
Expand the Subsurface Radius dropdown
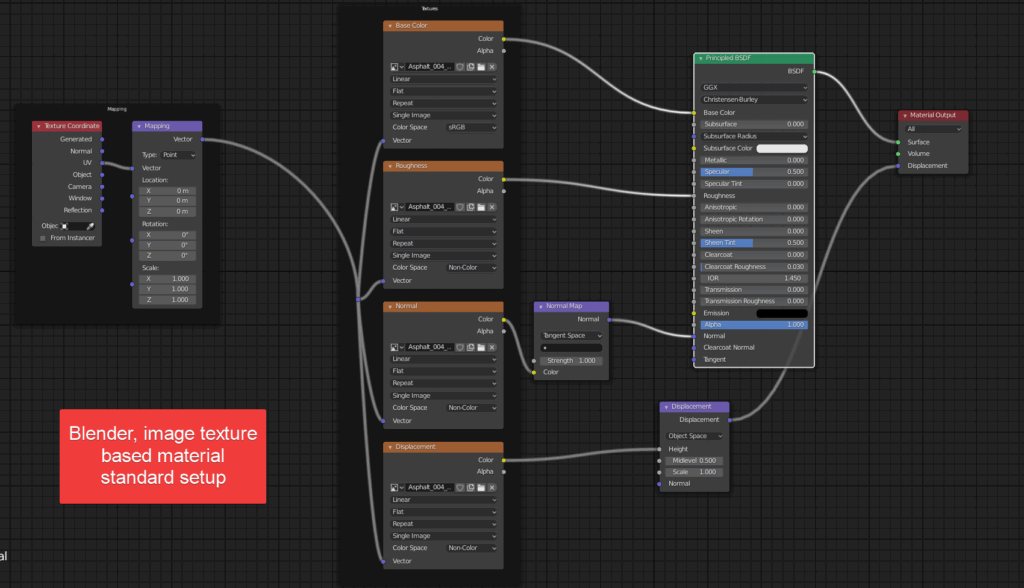pos(754,137)
